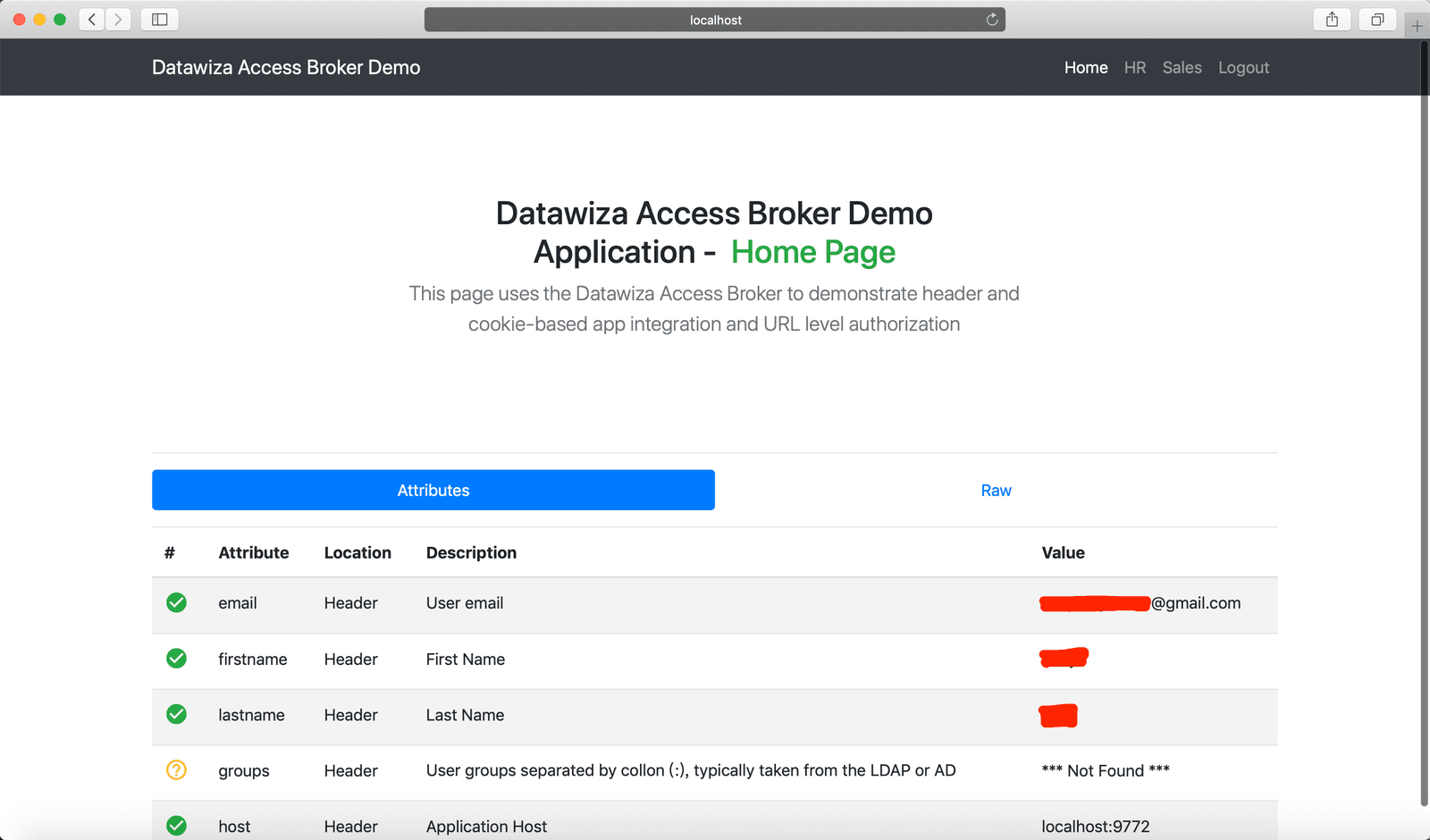
Task: Click the green check icon for email row
Action: pos(177,603)
